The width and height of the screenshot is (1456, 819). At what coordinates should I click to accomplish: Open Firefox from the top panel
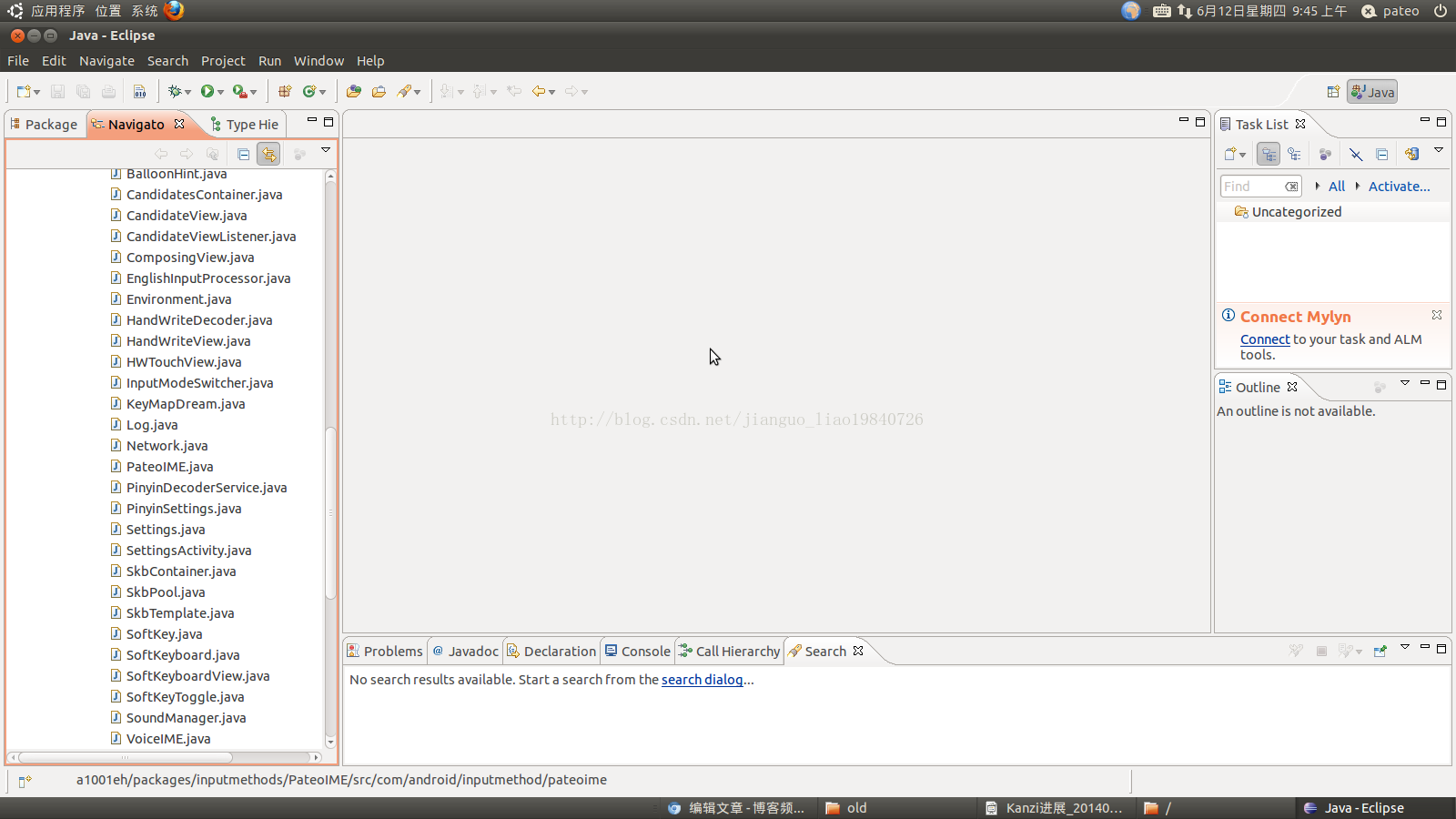coord(174,10)
